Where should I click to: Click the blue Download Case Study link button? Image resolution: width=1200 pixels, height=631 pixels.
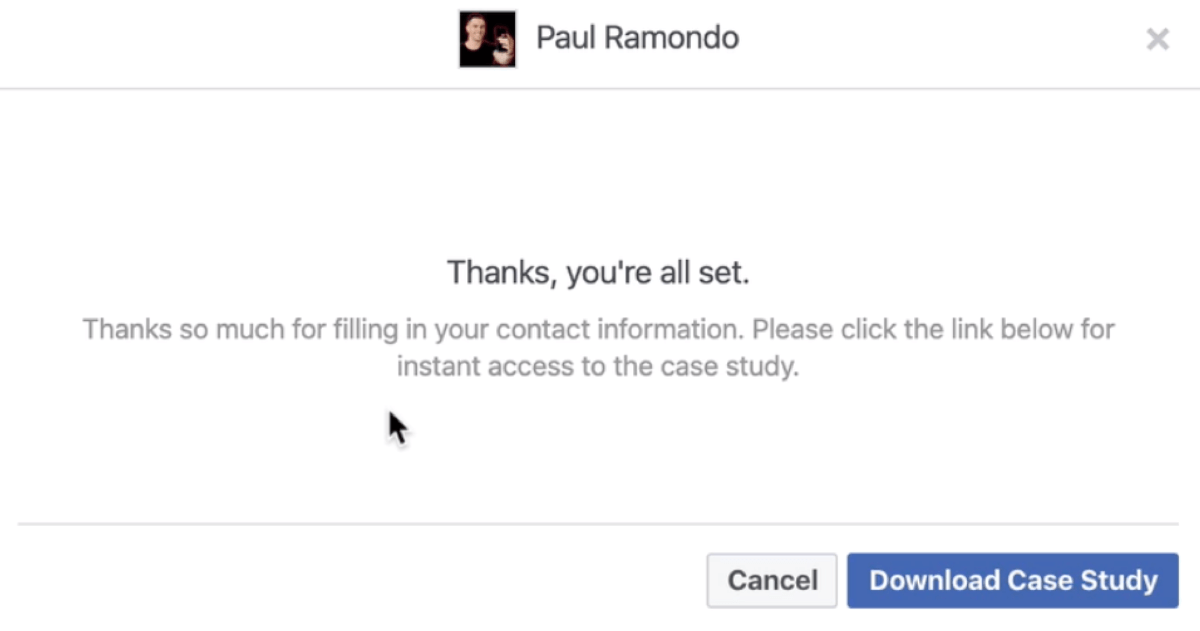[1013, 581]
